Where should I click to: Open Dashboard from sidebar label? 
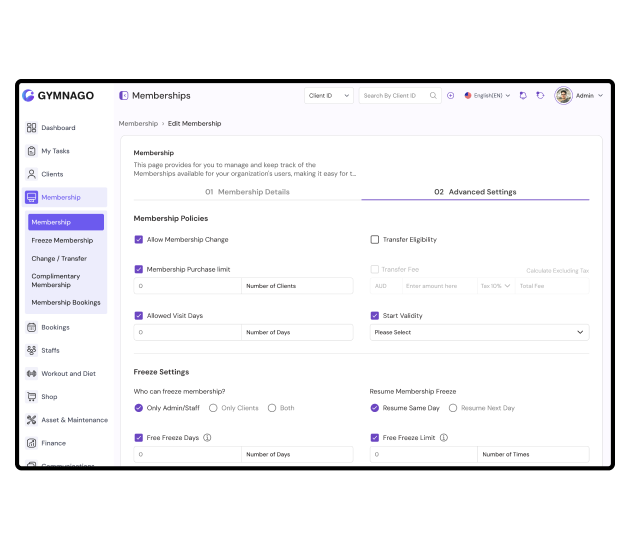point(58,128)
